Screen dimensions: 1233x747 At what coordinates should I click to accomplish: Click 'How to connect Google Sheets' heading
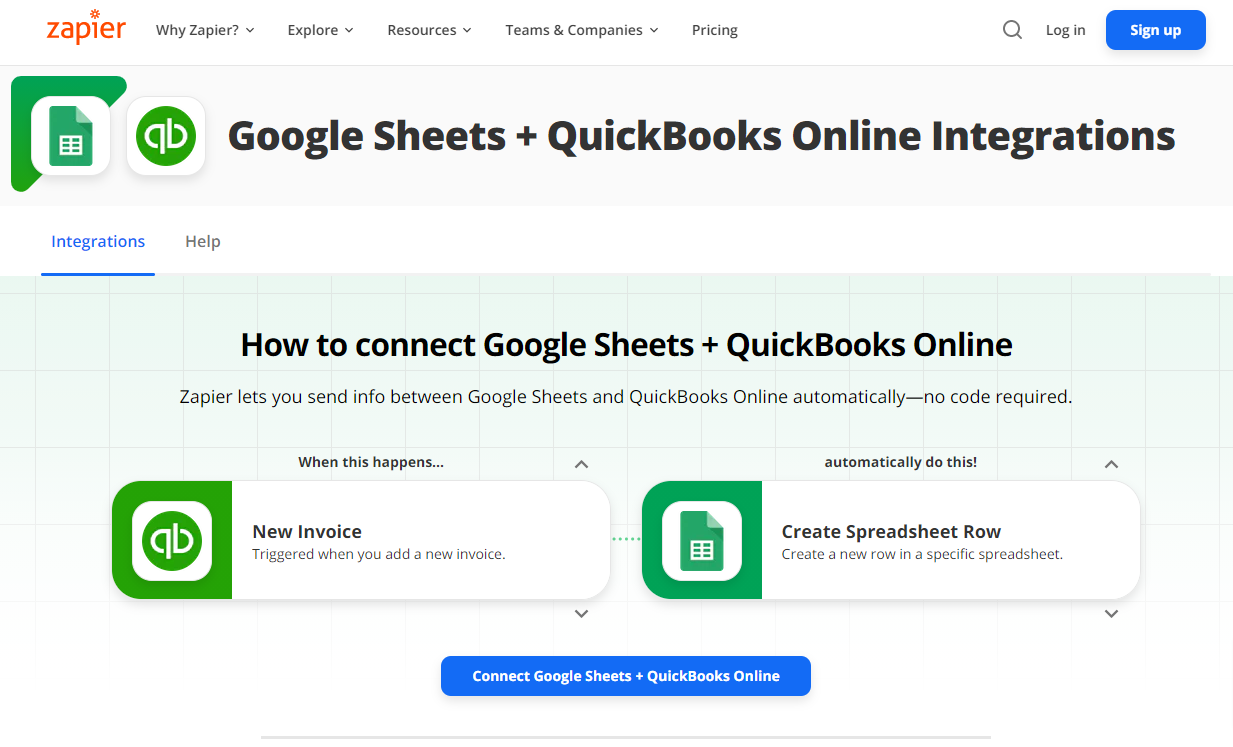pyautogui.click(x=626, y=345)
